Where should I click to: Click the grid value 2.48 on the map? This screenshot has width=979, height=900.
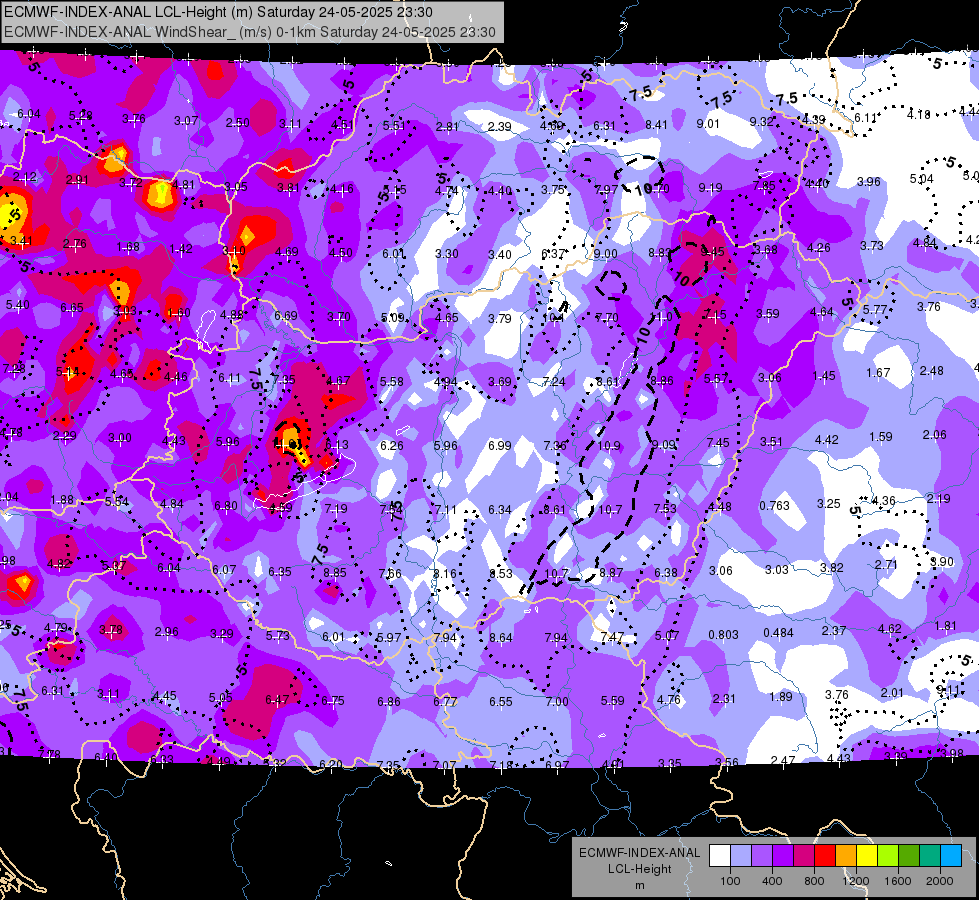point(932,370)
